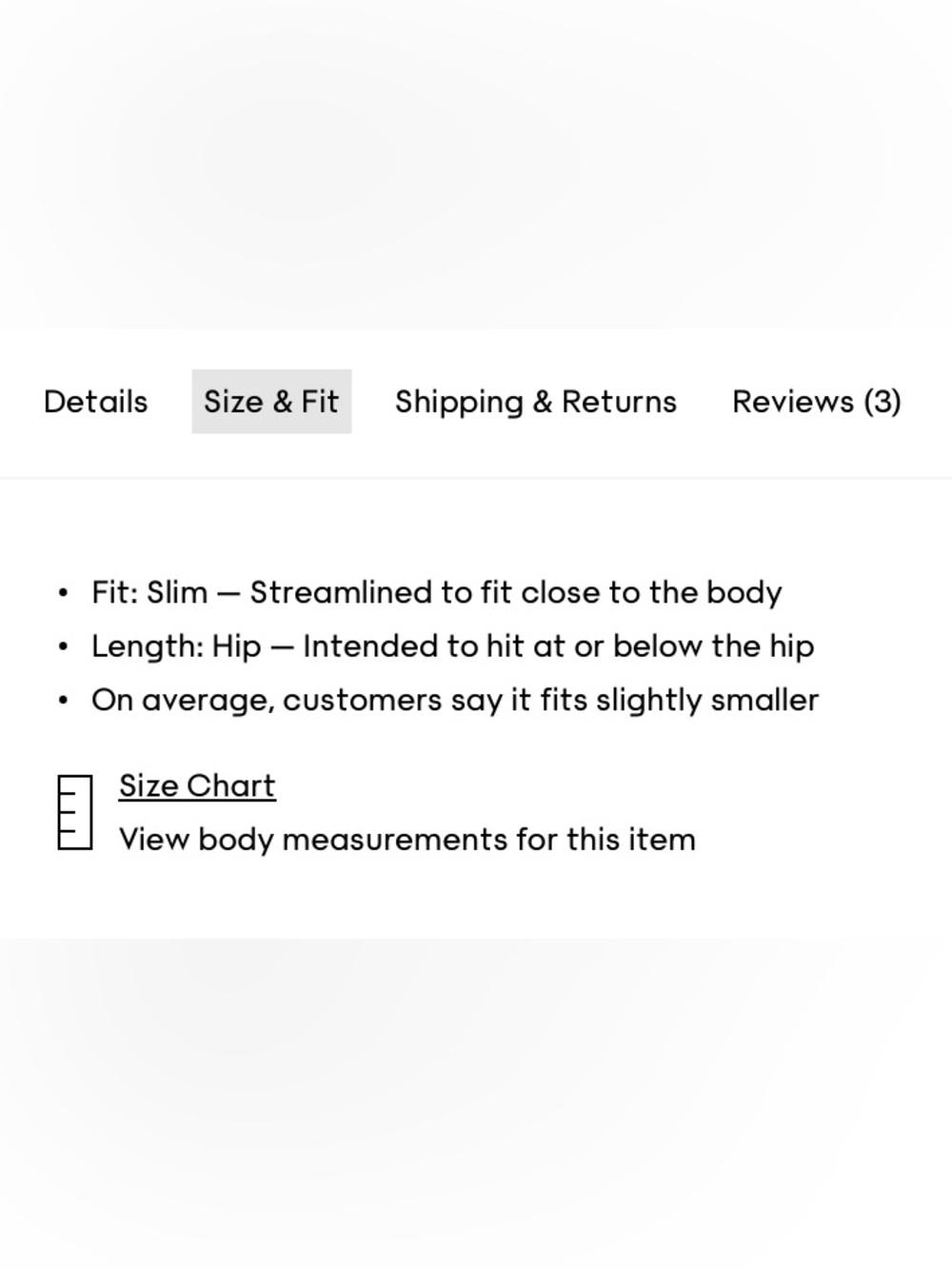Image resolution: width=952 pixels, height=1269 pixels.
Task: Click the '(3)' count in Reviews tab
Action: (x=883, y=402)
